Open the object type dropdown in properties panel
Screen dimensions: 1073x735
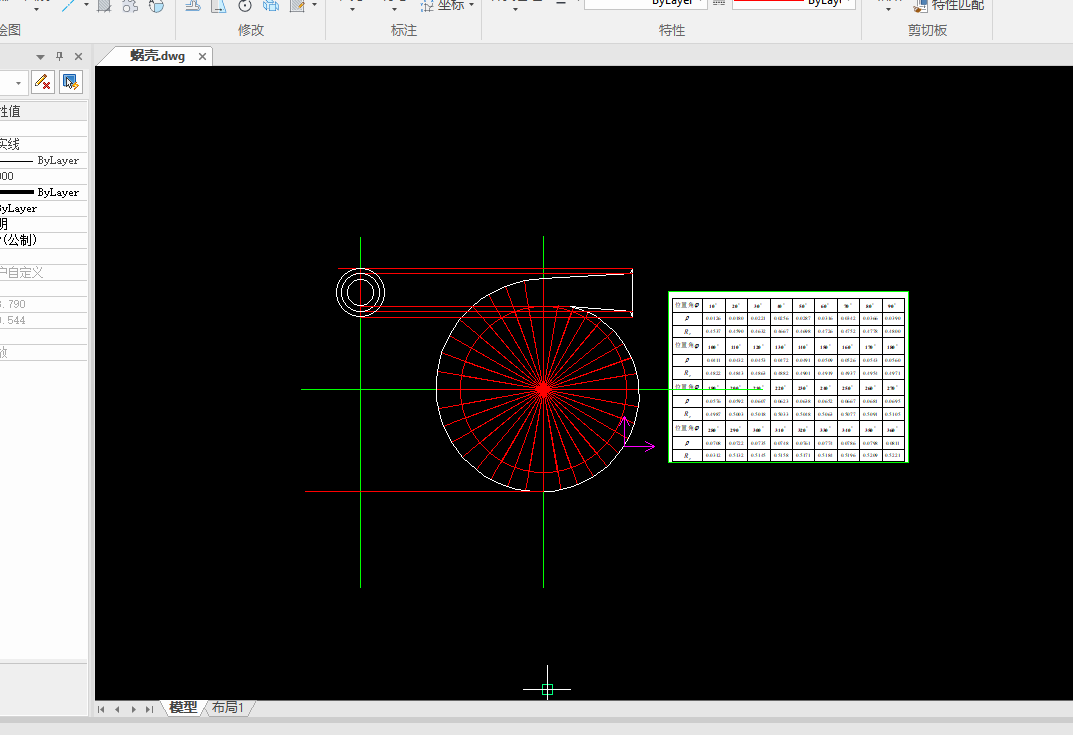pos(18,83)
